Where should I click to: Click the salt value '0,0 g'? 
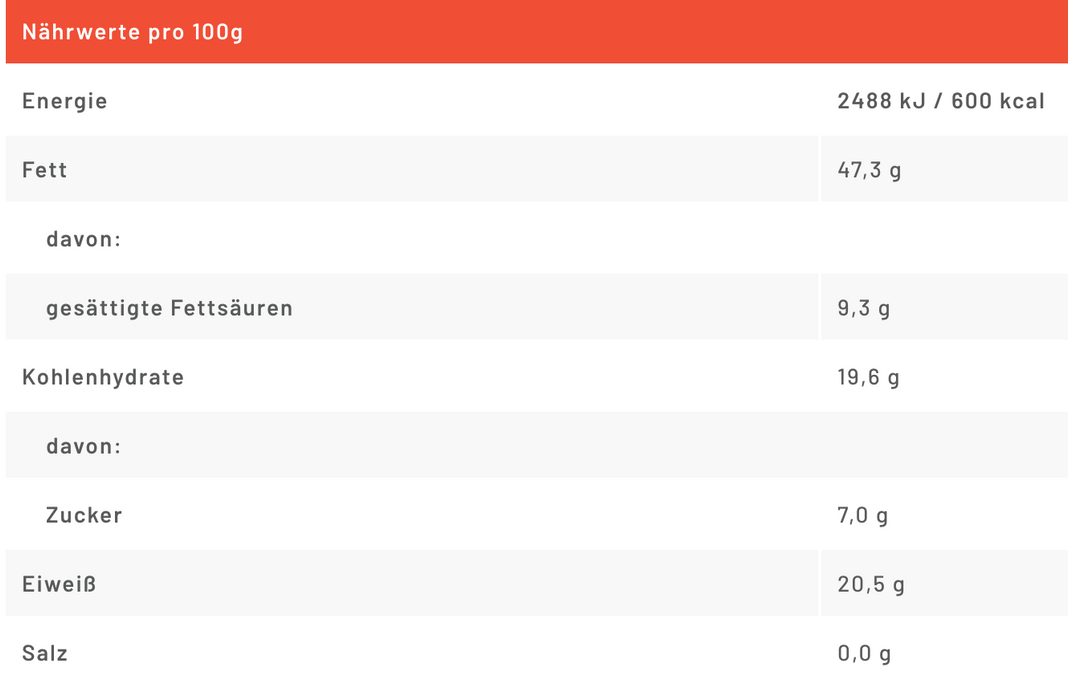click(864, 653)
